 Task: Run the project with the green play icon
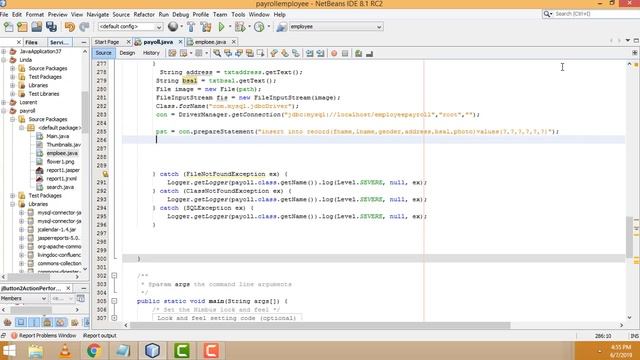tap(222, 27)
